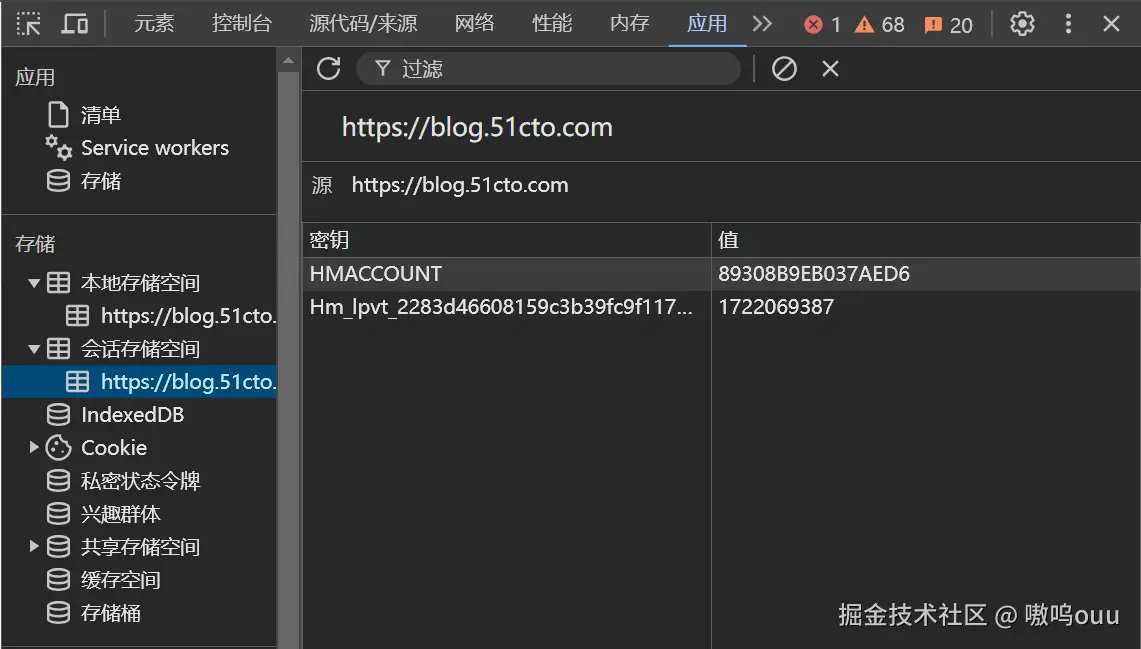
Task: Open DevTools settings gear
Action: [x=1022, y=24]
